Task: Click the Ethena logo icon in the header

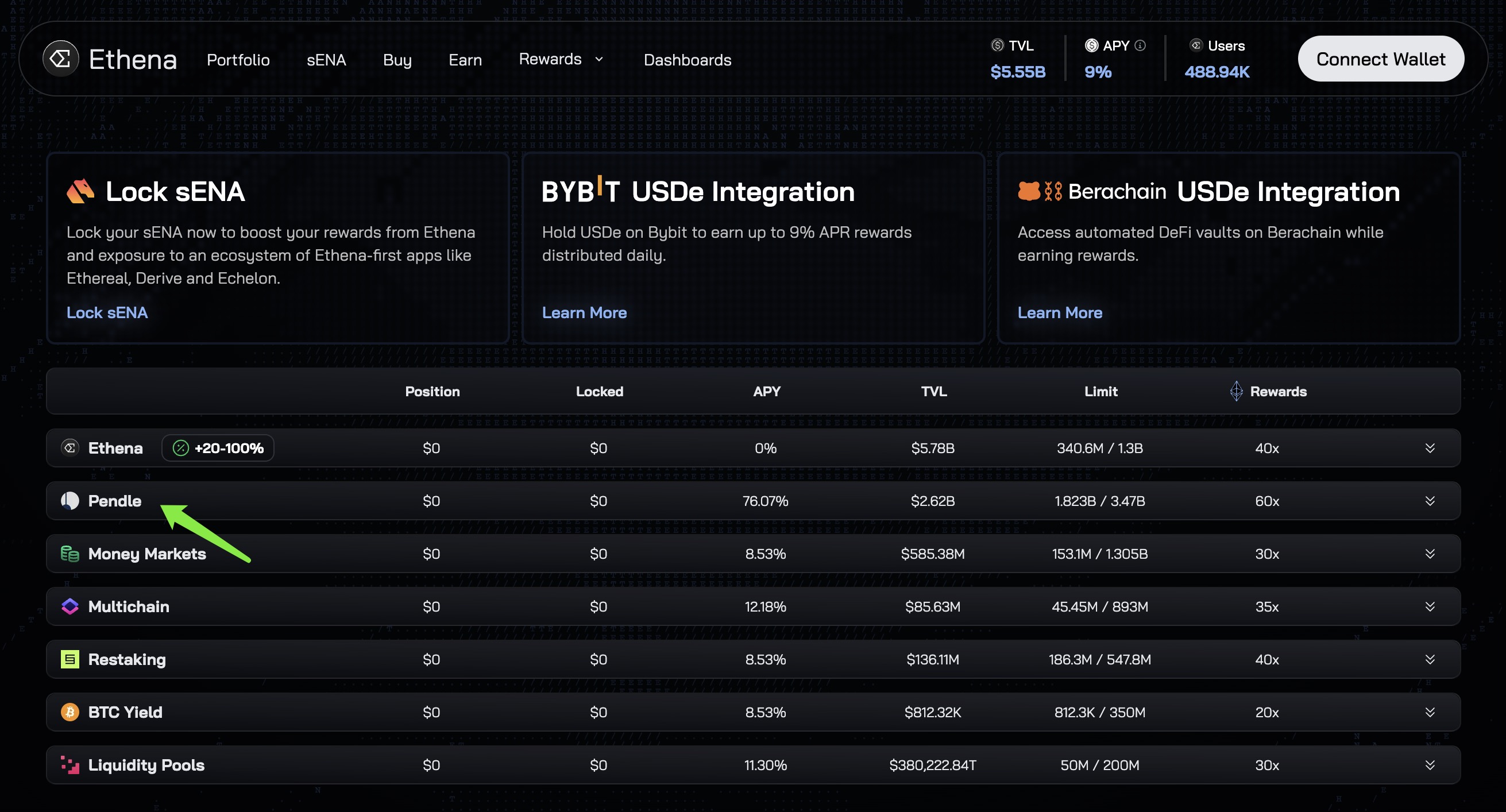Action: [x=60, y=59]
